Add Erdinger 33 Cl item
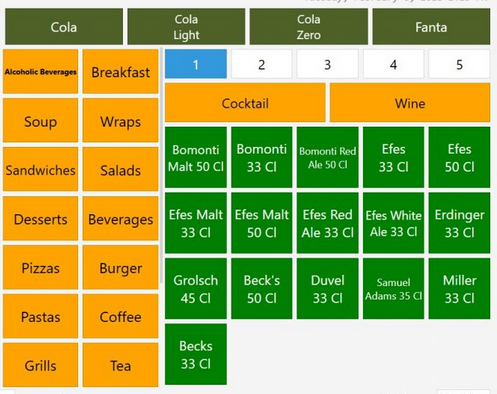The image size is (497, 394). [459, 223]
